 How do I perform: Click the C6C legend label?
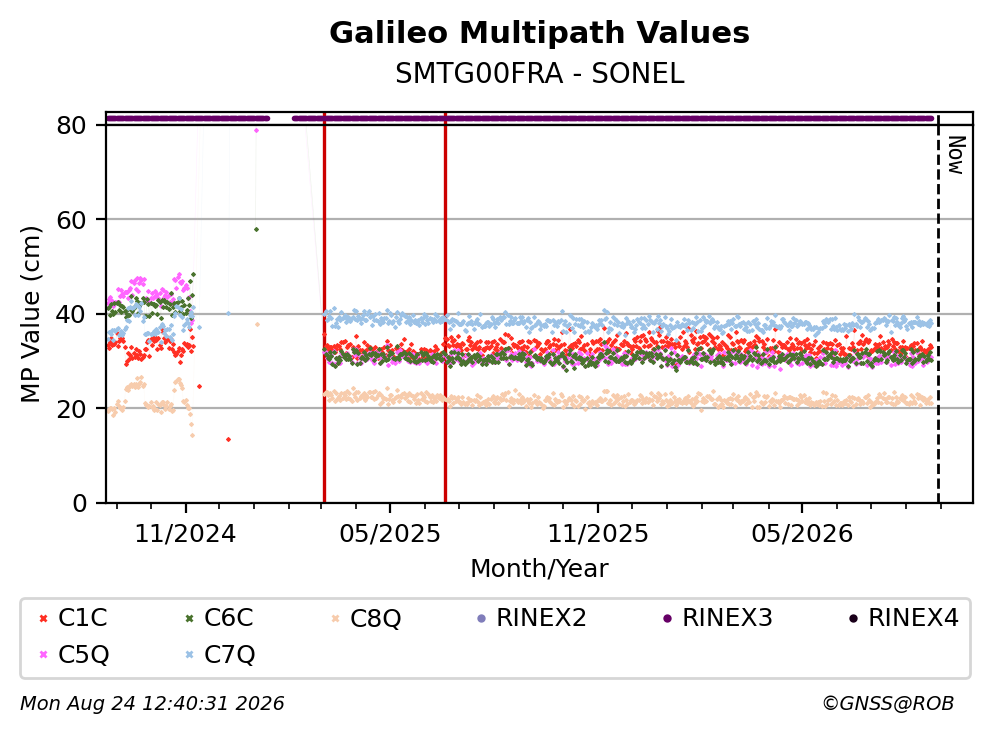pyautogui.click(x=229, y=617)
